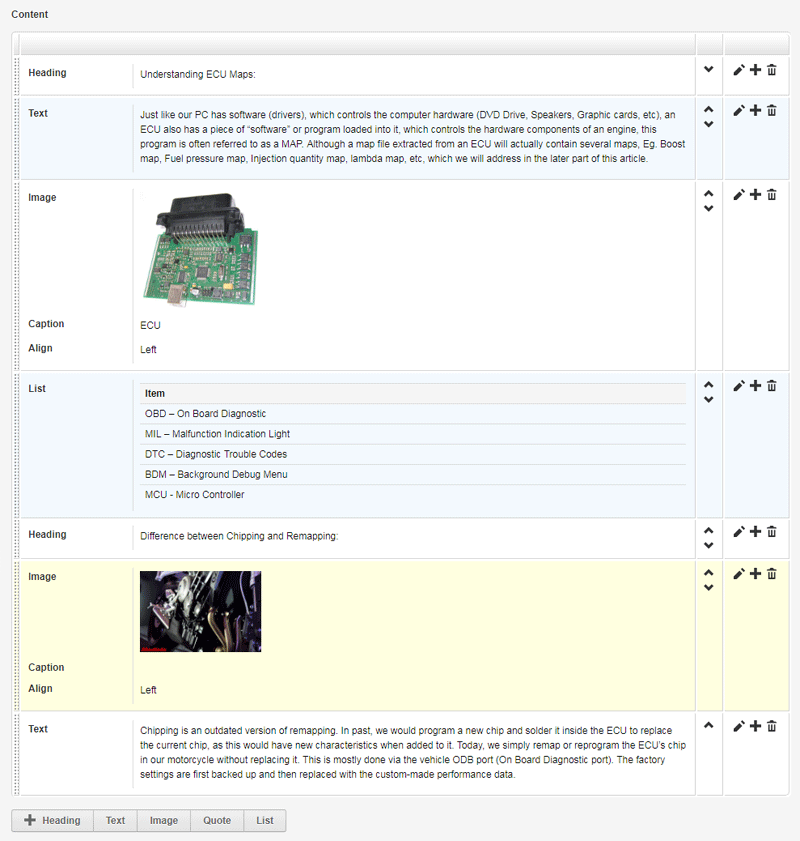Edit the highlighted motorcycle image block
Screen dimensions: 800x841
tap(739, 574)
